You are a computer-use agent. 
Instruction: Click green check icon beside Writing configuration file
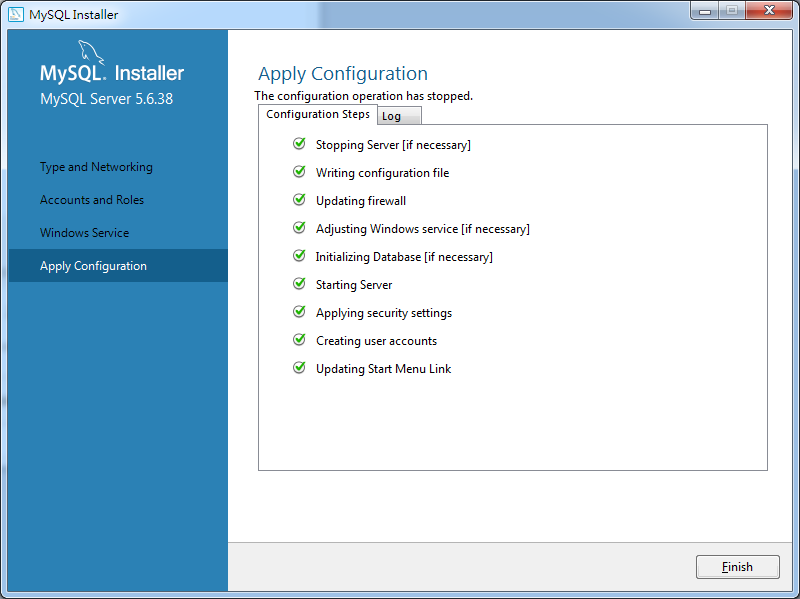coord(299,172)
